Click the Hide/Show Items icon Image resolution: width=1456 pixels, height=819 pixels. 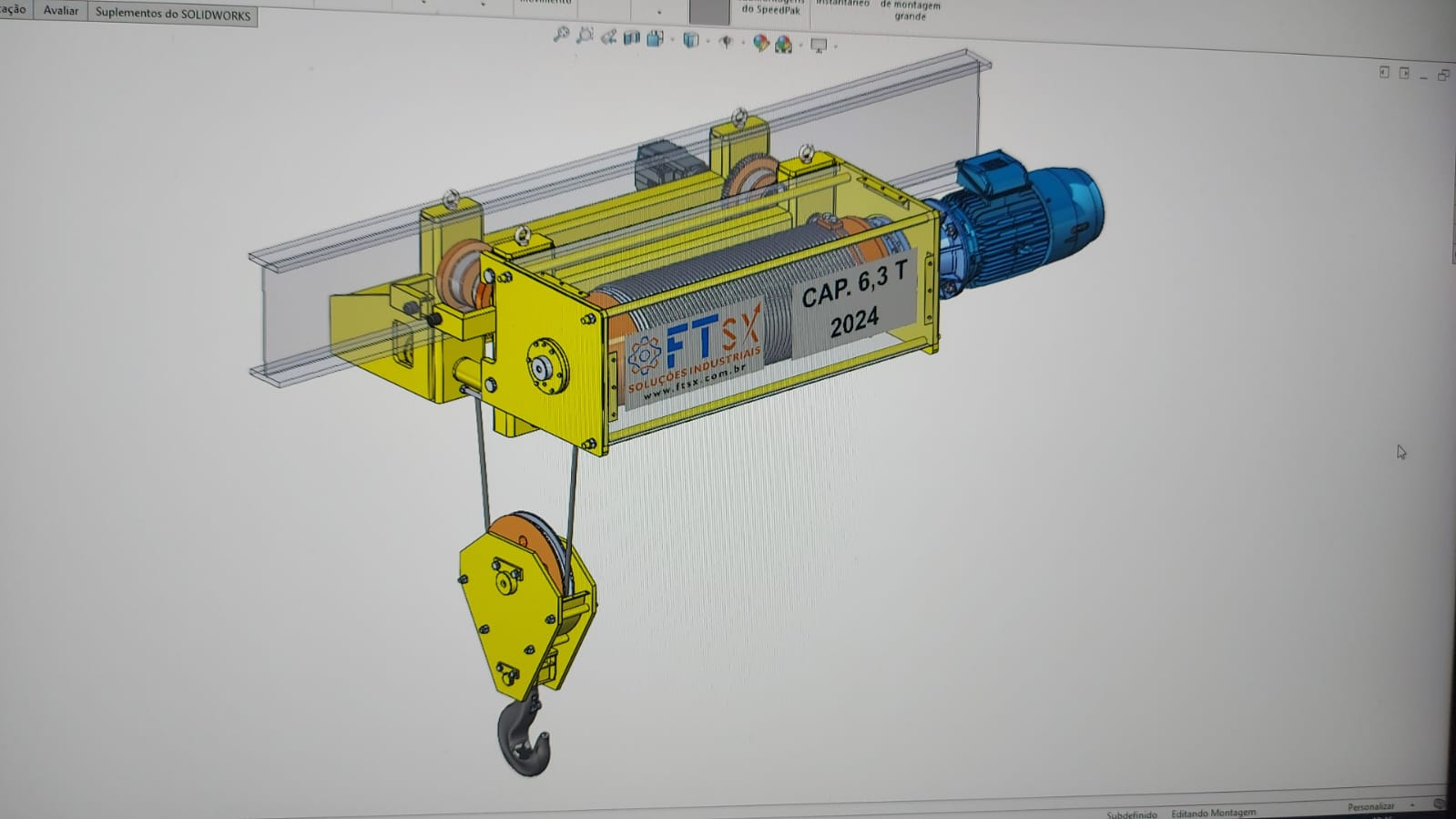(726, 41)
